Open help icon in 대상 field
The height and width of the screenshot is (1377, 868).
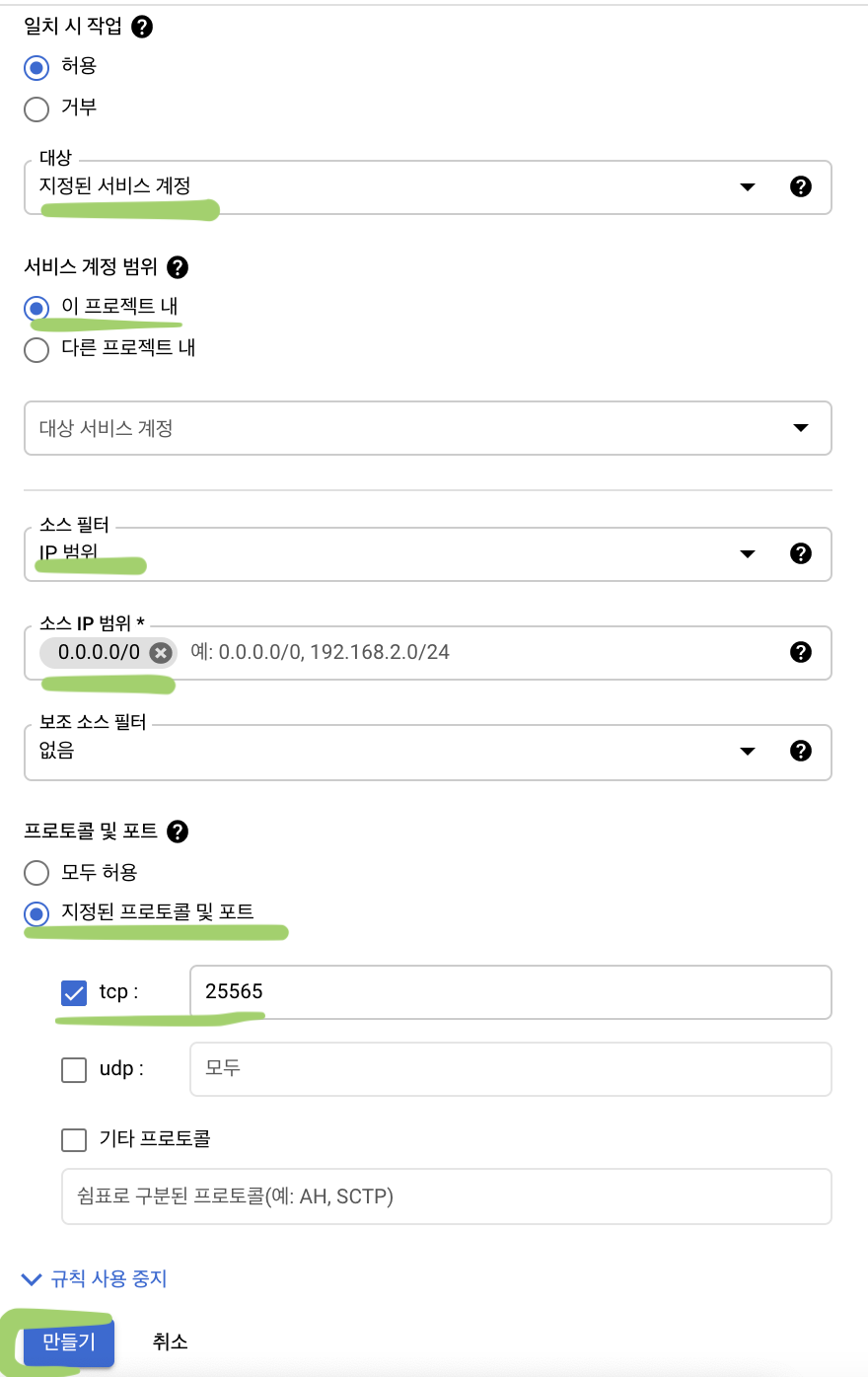pos(801,186)
